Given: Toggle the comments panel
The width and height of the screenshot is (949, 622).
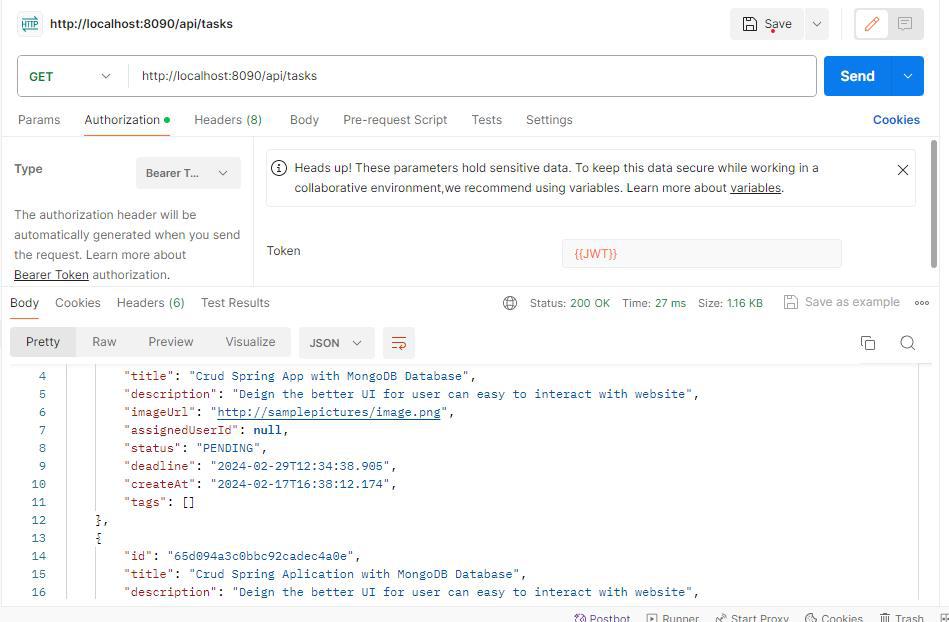Looking at the screenshot, I should pyautogui.click(x=905, y=23).
